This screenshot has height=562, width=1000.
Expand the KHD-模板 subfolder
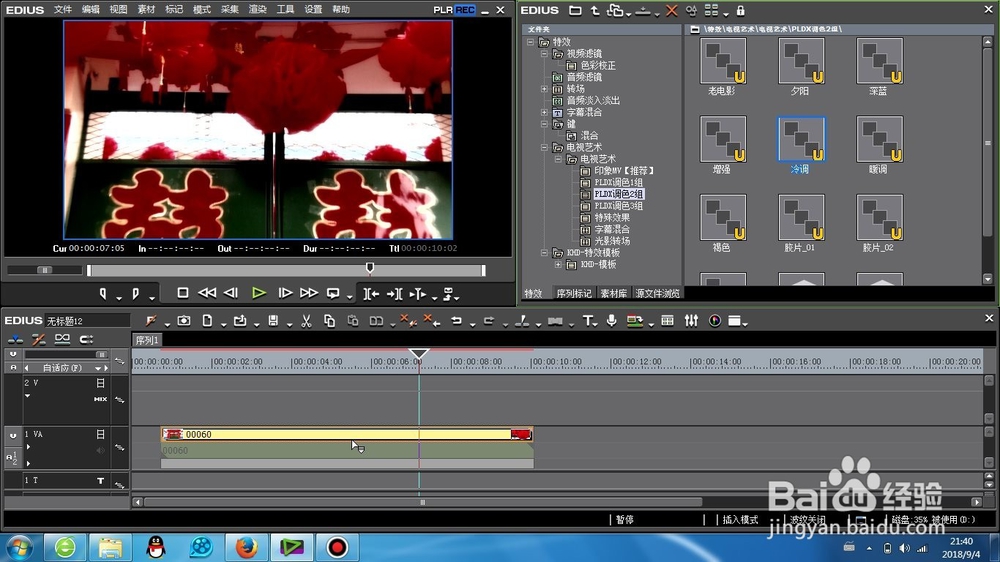click(558, 265)
